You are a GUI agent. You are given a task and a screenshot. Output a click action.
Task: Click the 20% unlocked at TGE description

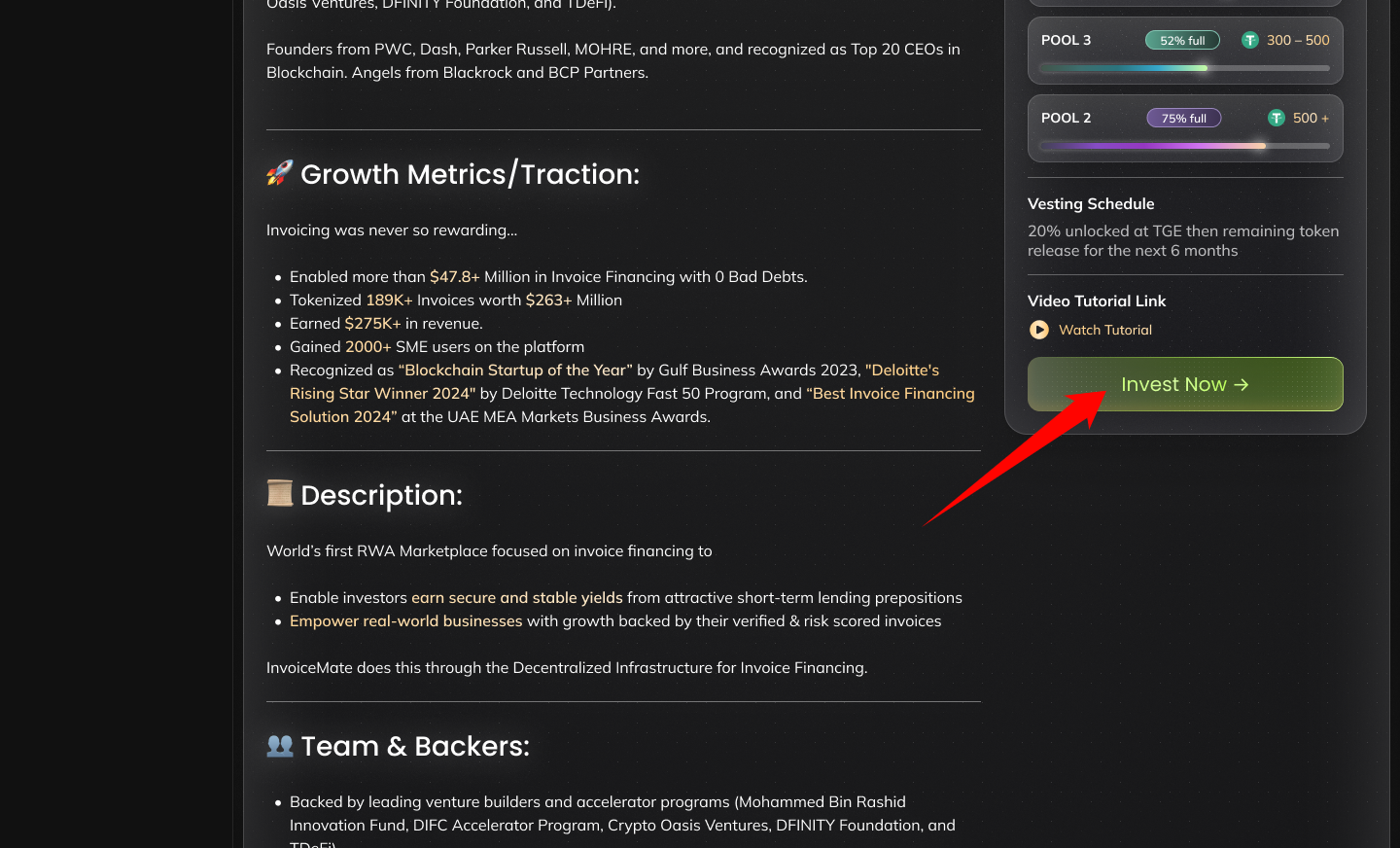(1183, 240)
